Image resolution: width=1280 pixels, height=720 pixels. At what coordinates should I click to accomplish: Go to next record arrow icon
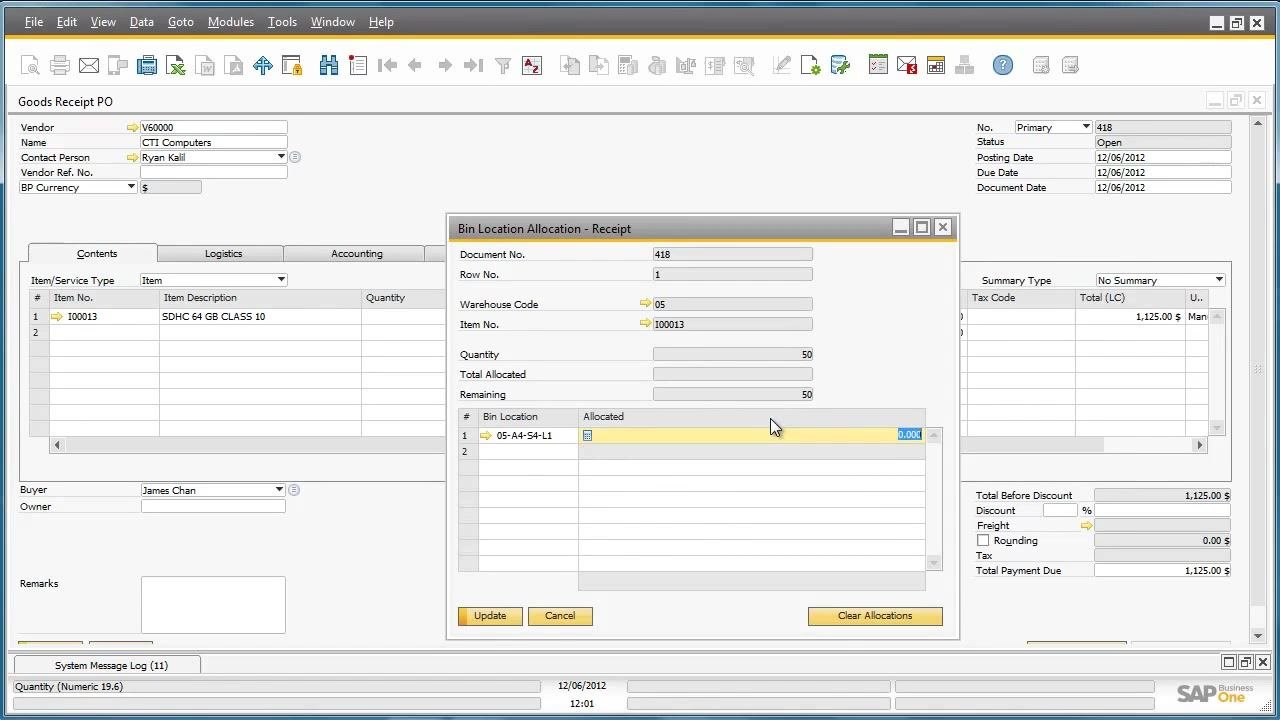tap(445, 66)
